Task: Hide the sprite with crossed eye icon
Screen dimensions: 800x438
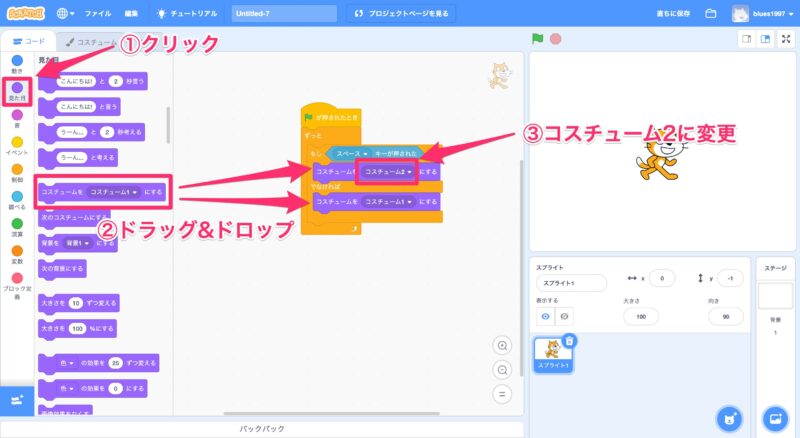Action: pos(565,316)
